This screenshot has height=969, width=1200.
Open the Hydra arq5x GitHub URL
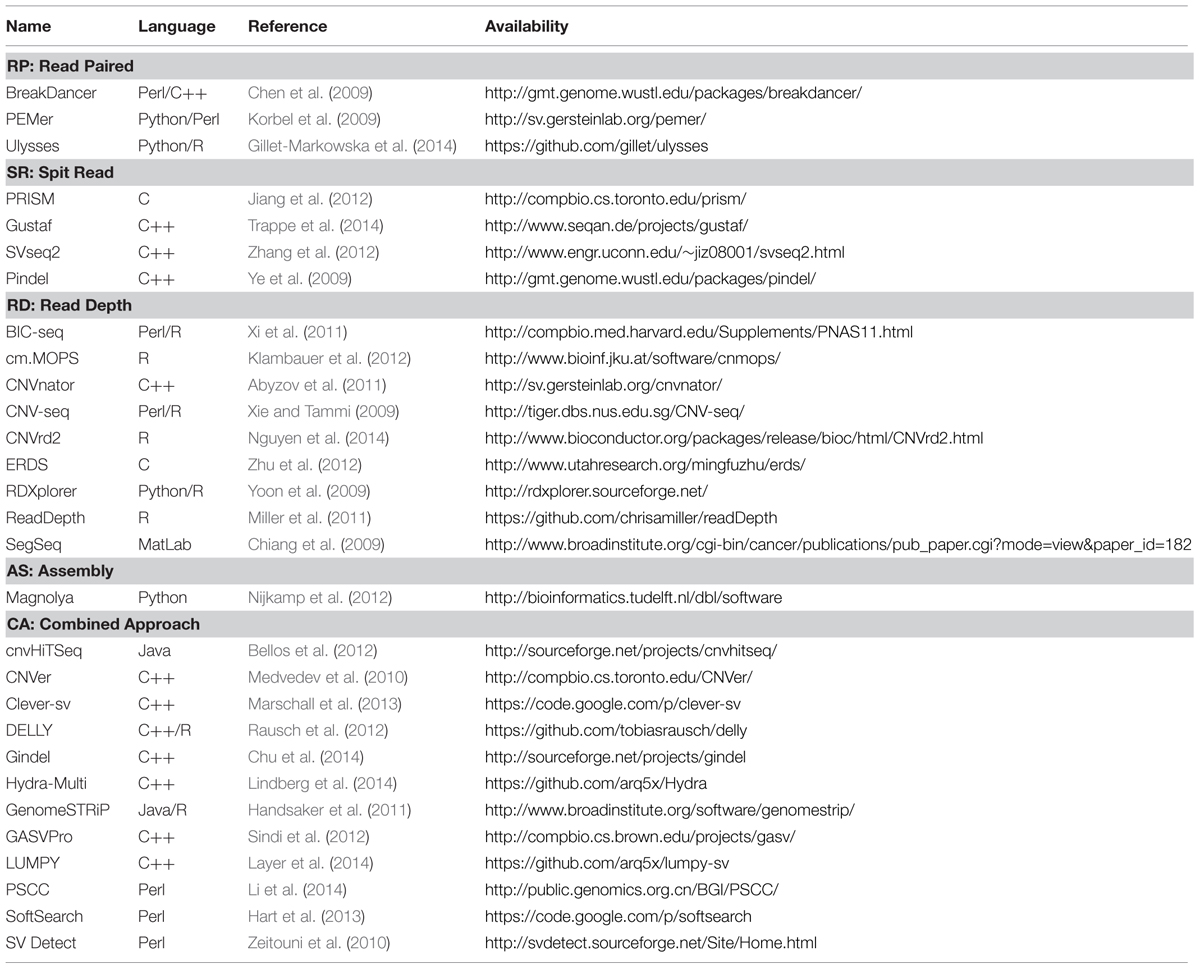(598, 783)
